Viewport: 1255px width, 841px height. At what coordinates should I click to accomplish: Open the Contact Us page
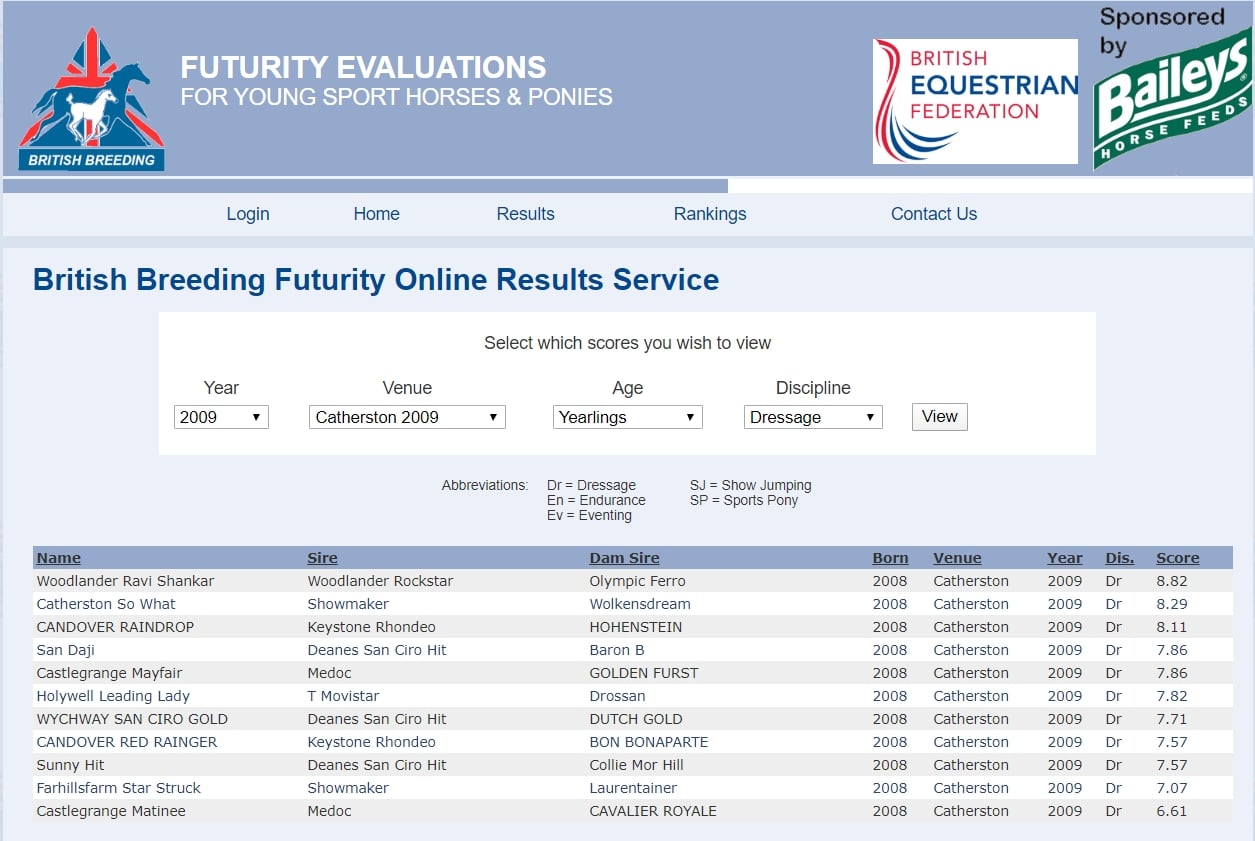pos(934,214)
